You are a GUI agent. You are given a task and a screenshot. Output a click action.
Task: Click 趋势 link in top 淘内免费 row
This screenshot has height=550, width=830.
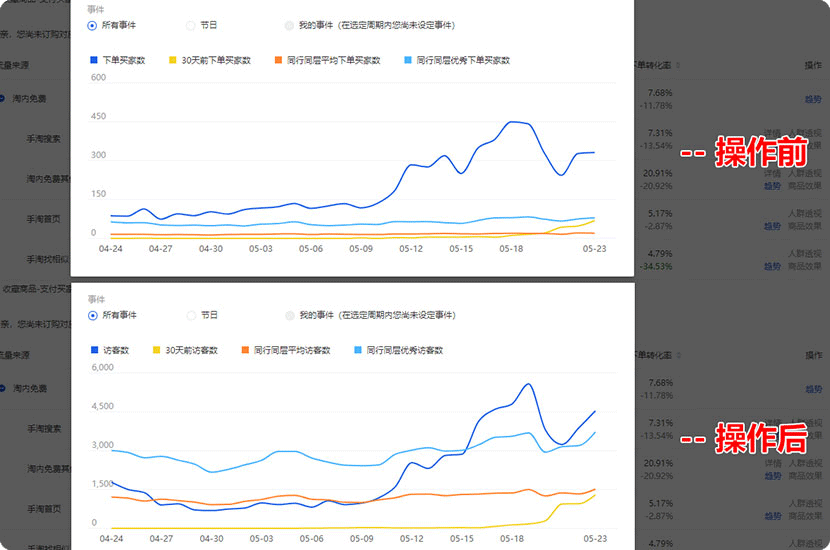click(813, 99)
